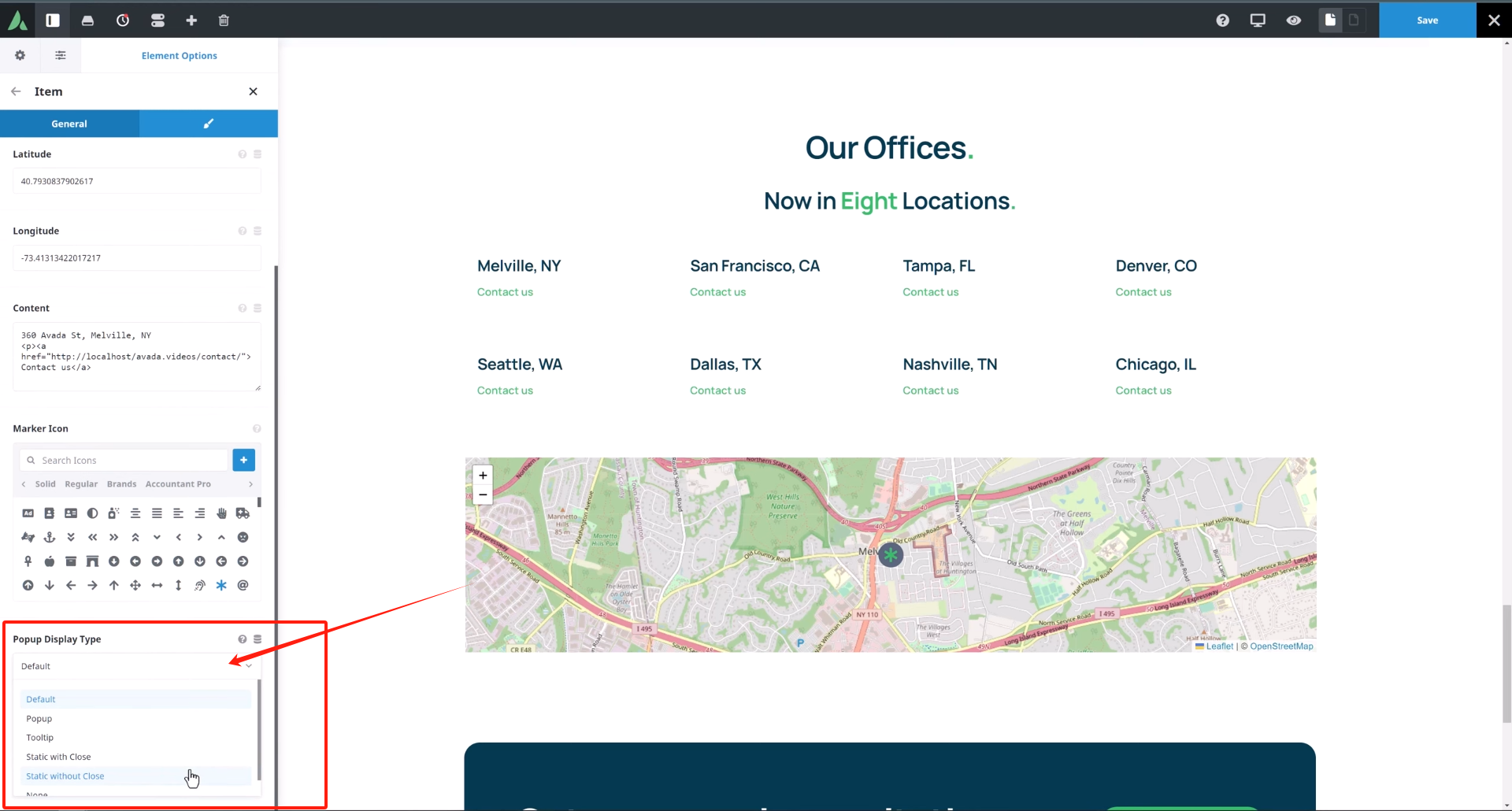Switch to the Brands icon tab
This screenshot has height=811, width=1512.
coord(121,484)
